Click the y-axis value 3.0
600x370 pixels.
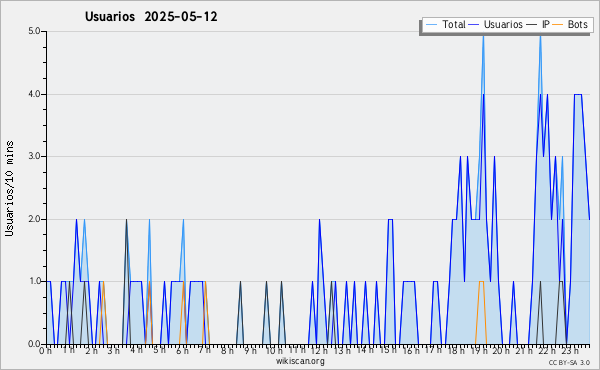coord(34,156)
